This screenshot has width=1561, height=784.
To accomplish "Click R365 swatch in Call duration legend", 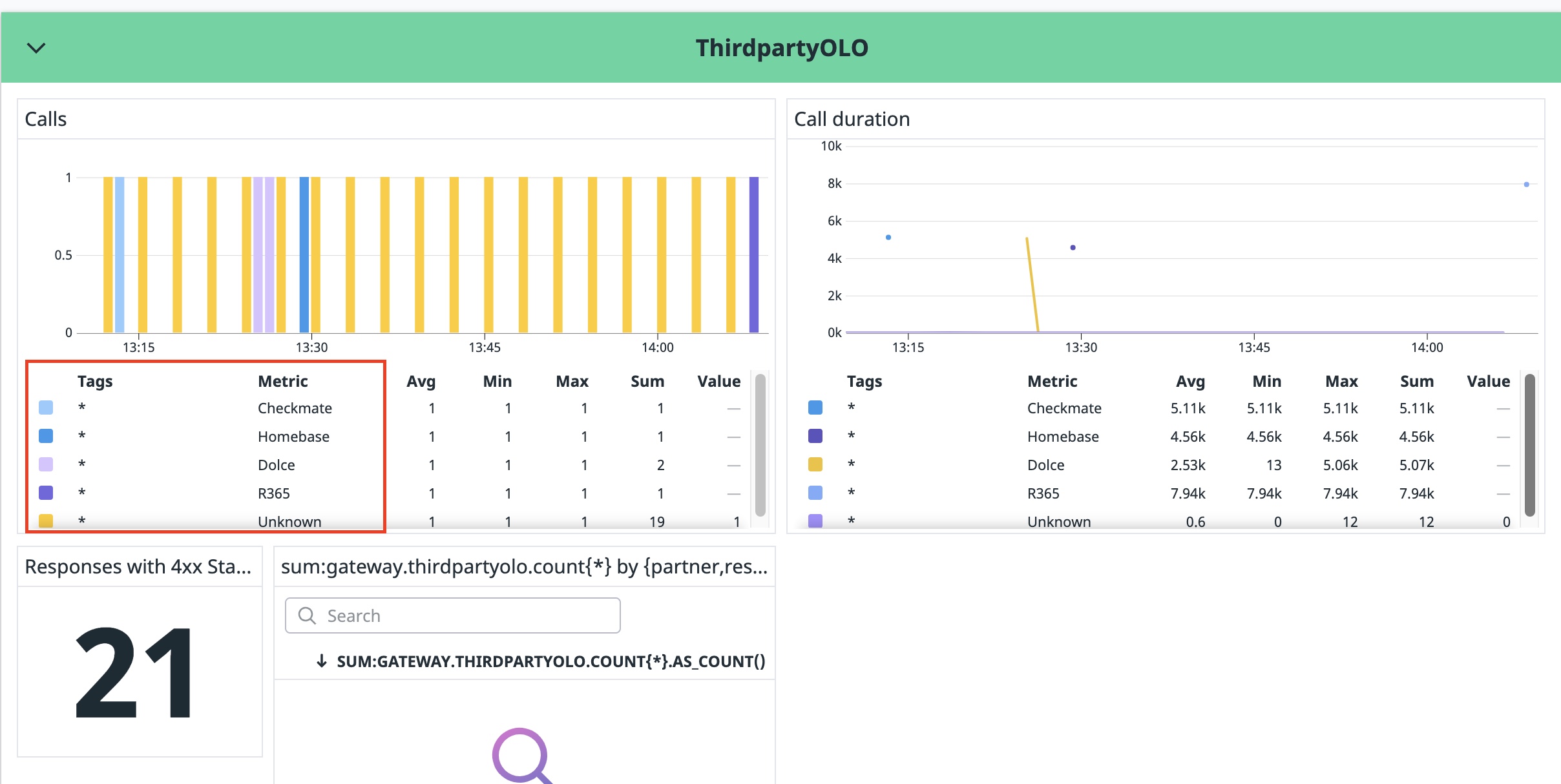I will (x=815, y=493).
